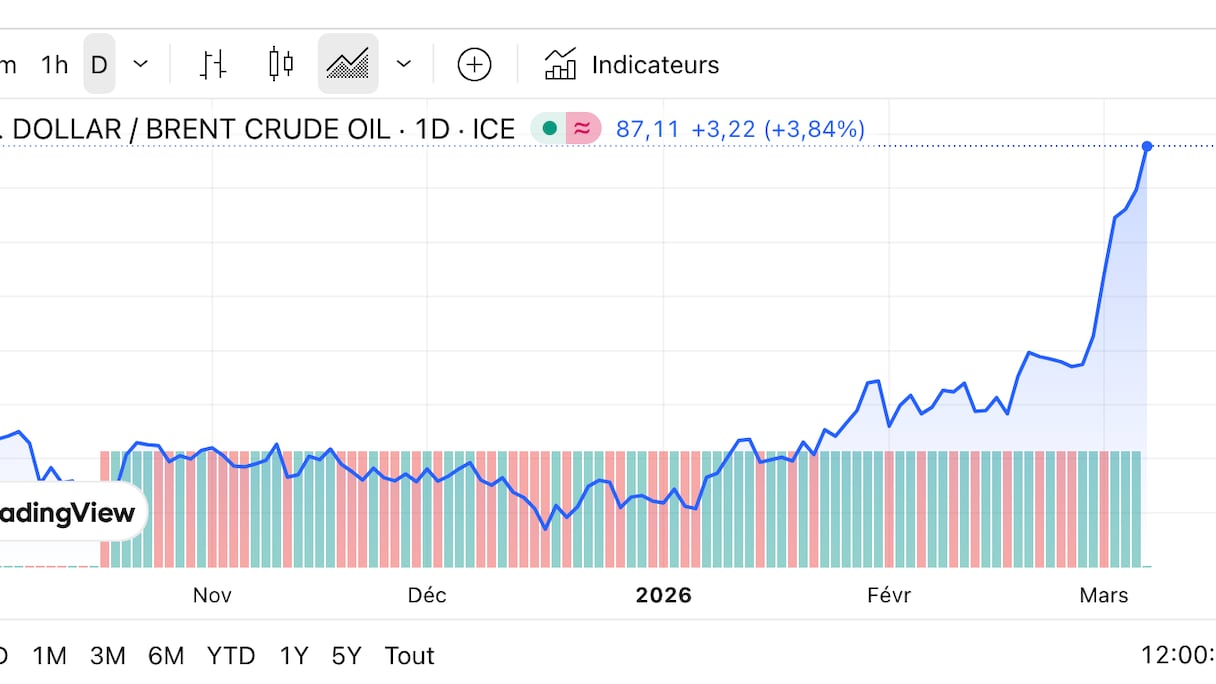Click the last price point on the line
The width and height of the screenshot is (1216, 684).
[1147, 147]
